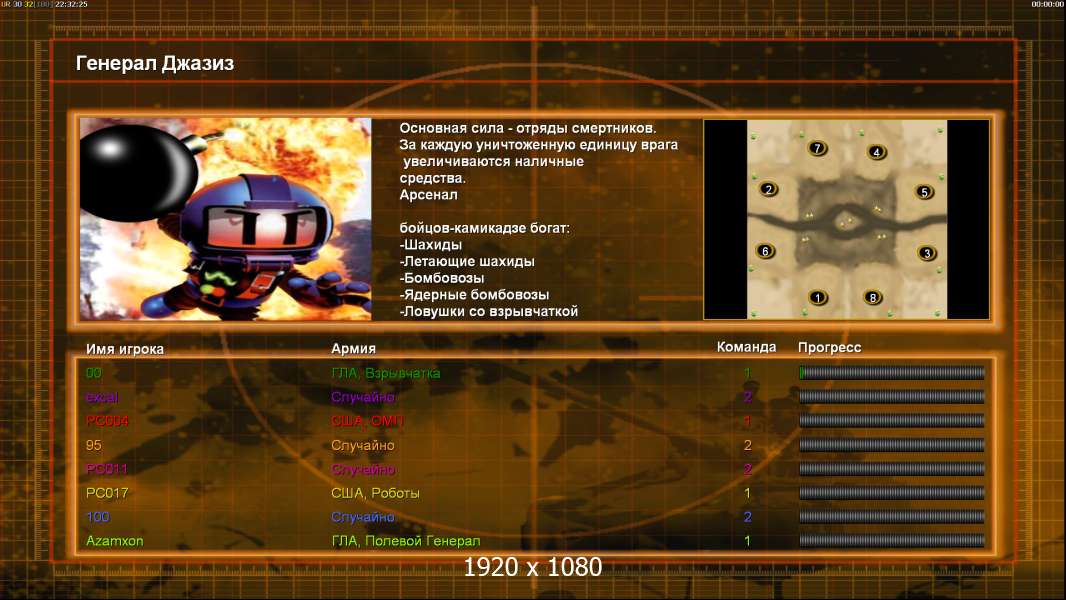Select player PC017 row
This screenshot has height=600, width=1066.
(534, 493)
